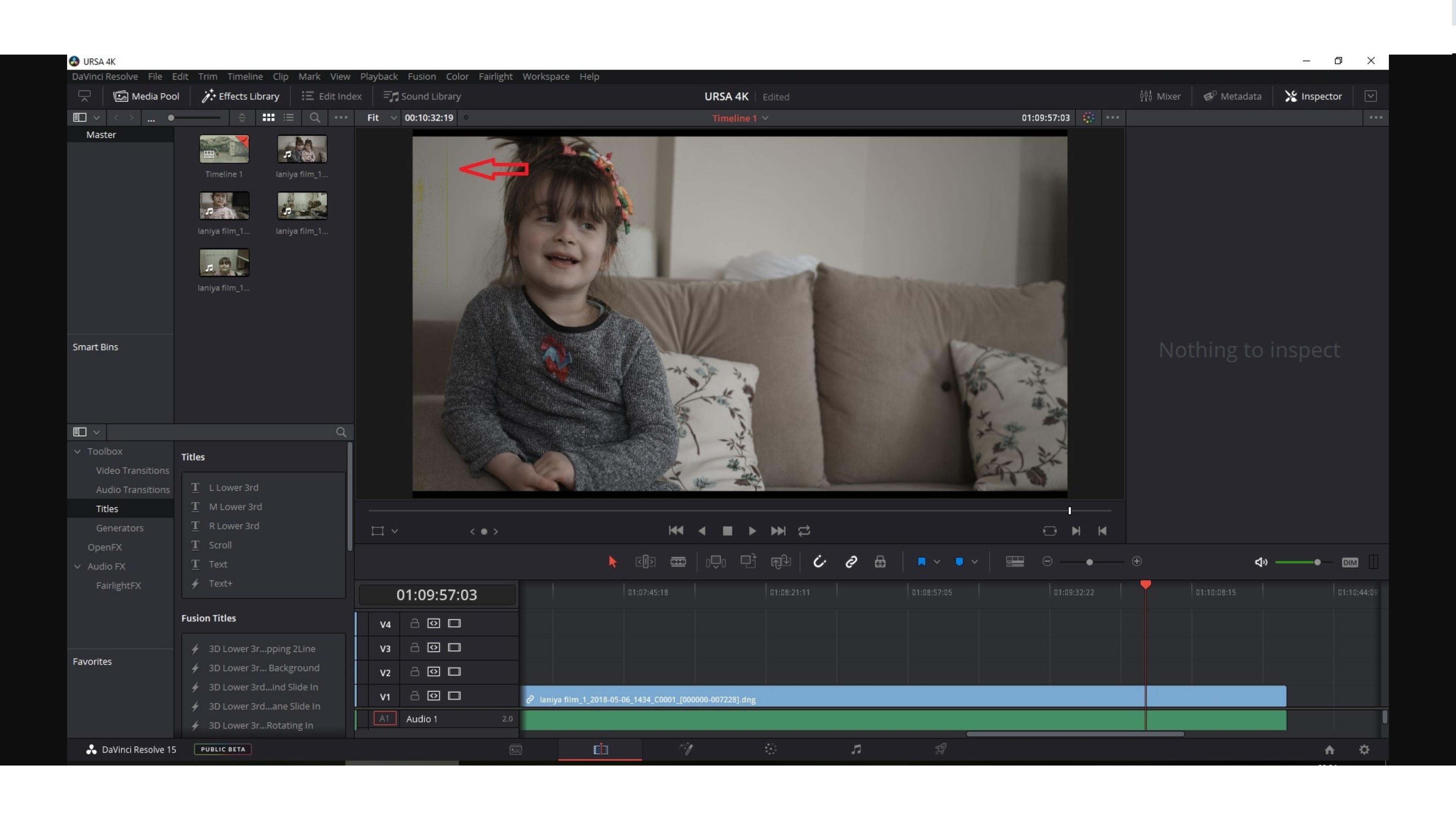1456x819 pixels.
Task: Switch media pool to list view
Action: coord(289,118)
